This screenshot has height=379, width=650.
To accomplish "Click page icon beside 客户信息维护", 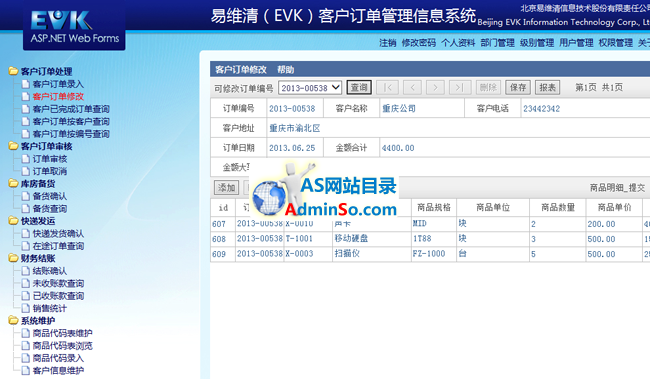I will pyautogui.click(x=26, y=370).
